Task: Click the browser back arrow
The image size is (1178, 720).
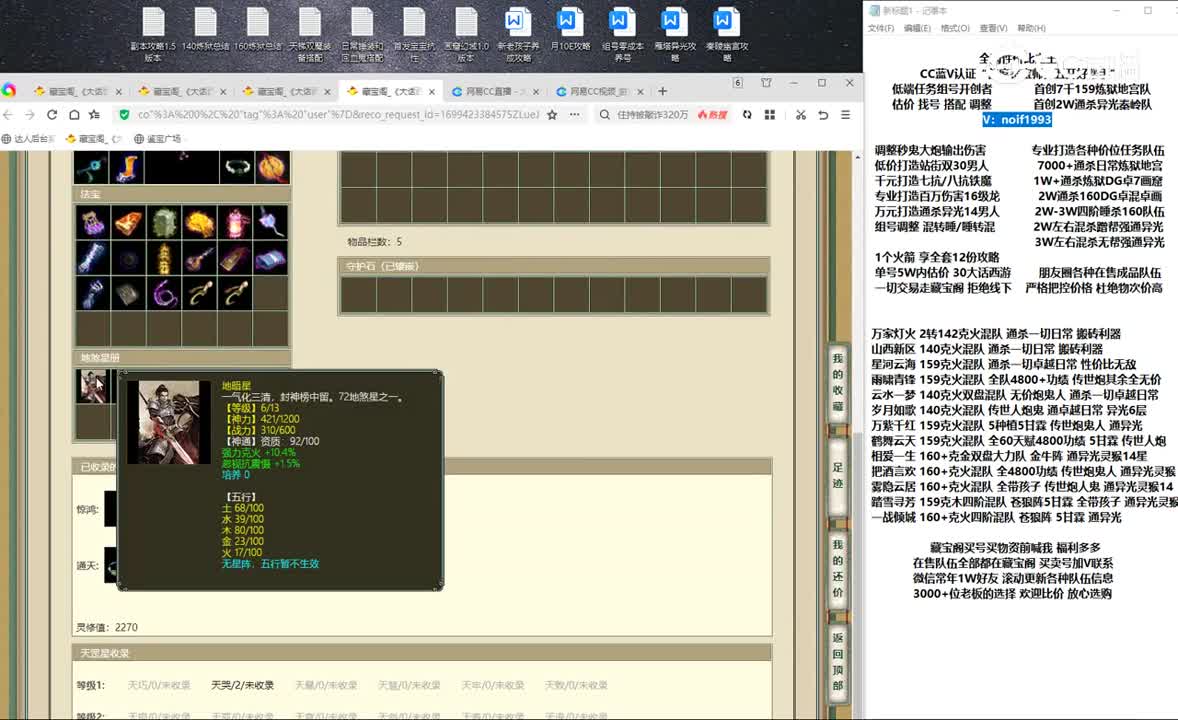Action: tap(8, 114)
